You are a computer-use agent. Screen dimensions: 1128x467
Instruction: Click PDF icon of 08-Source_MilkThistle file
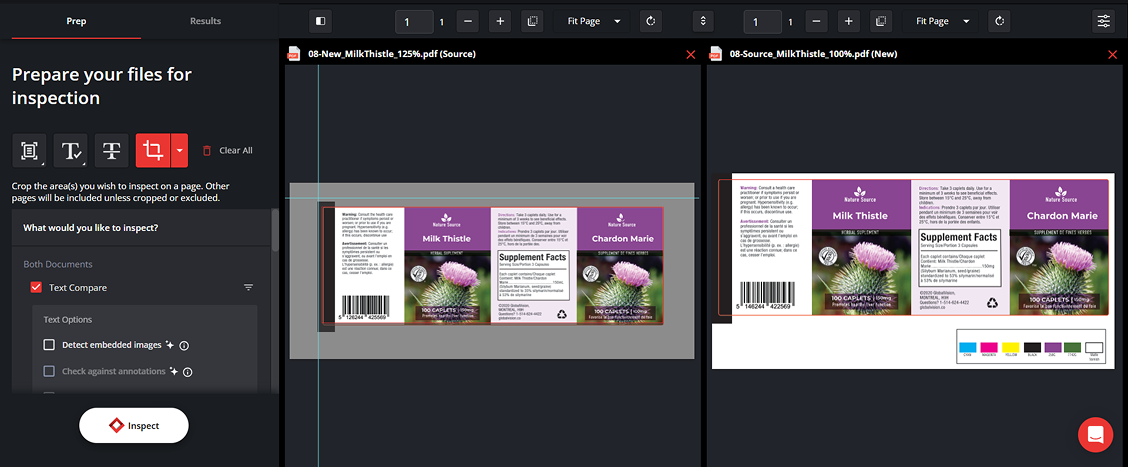(716, 53)
